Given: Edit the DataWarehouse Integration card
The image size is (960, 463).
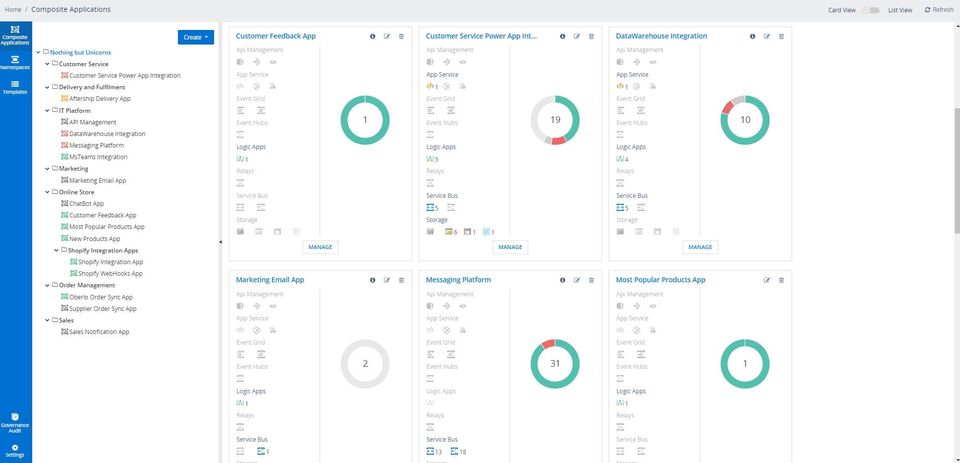Looking at the screenshot, I should click(x=767, y=37).
